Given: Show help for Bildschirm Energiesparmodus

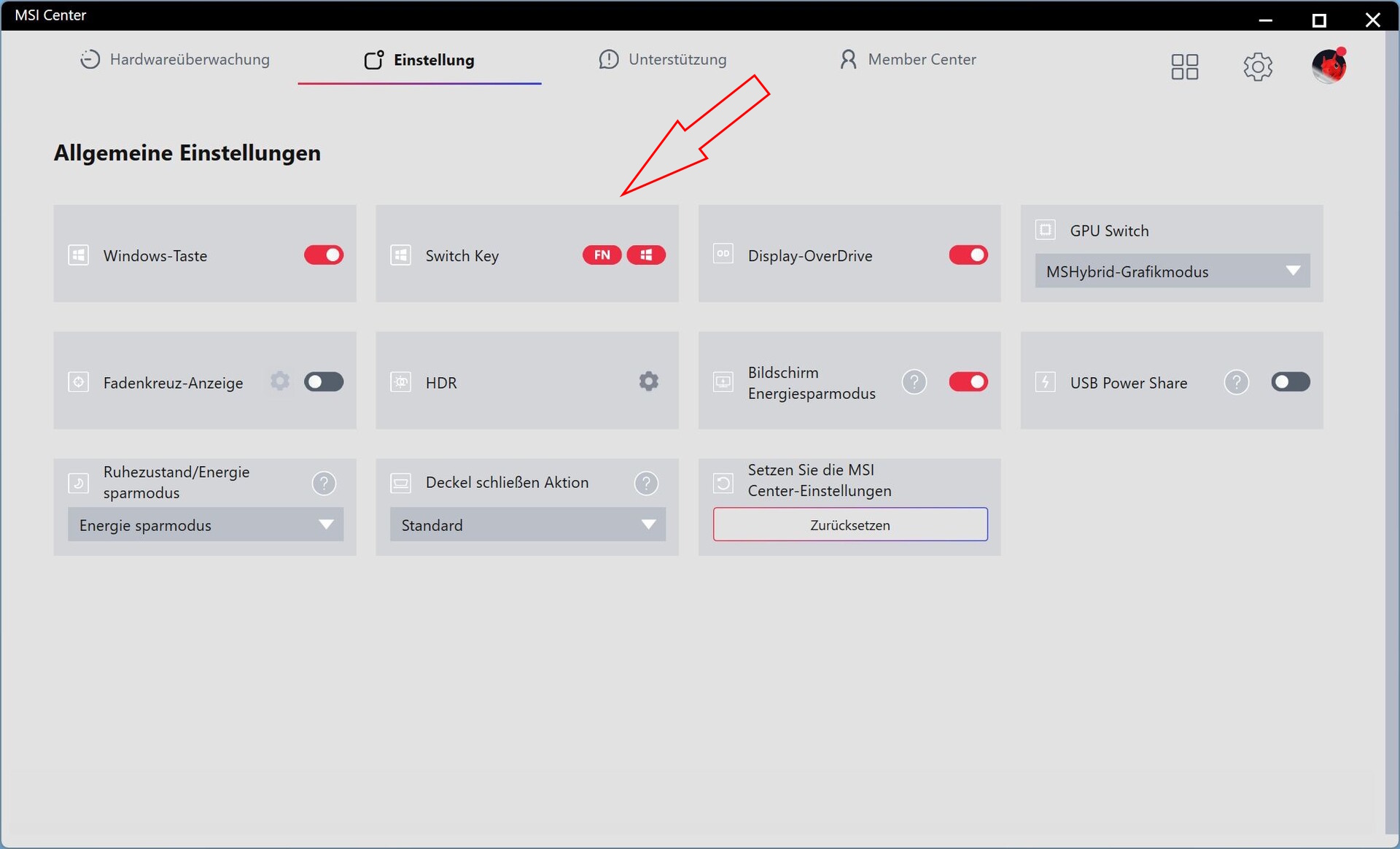Looking at the screenshot, I should [x=914, y=382].
